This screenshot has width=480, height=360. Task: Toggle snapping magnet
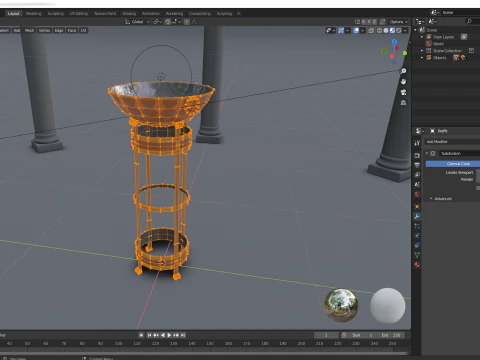point(168,22)
